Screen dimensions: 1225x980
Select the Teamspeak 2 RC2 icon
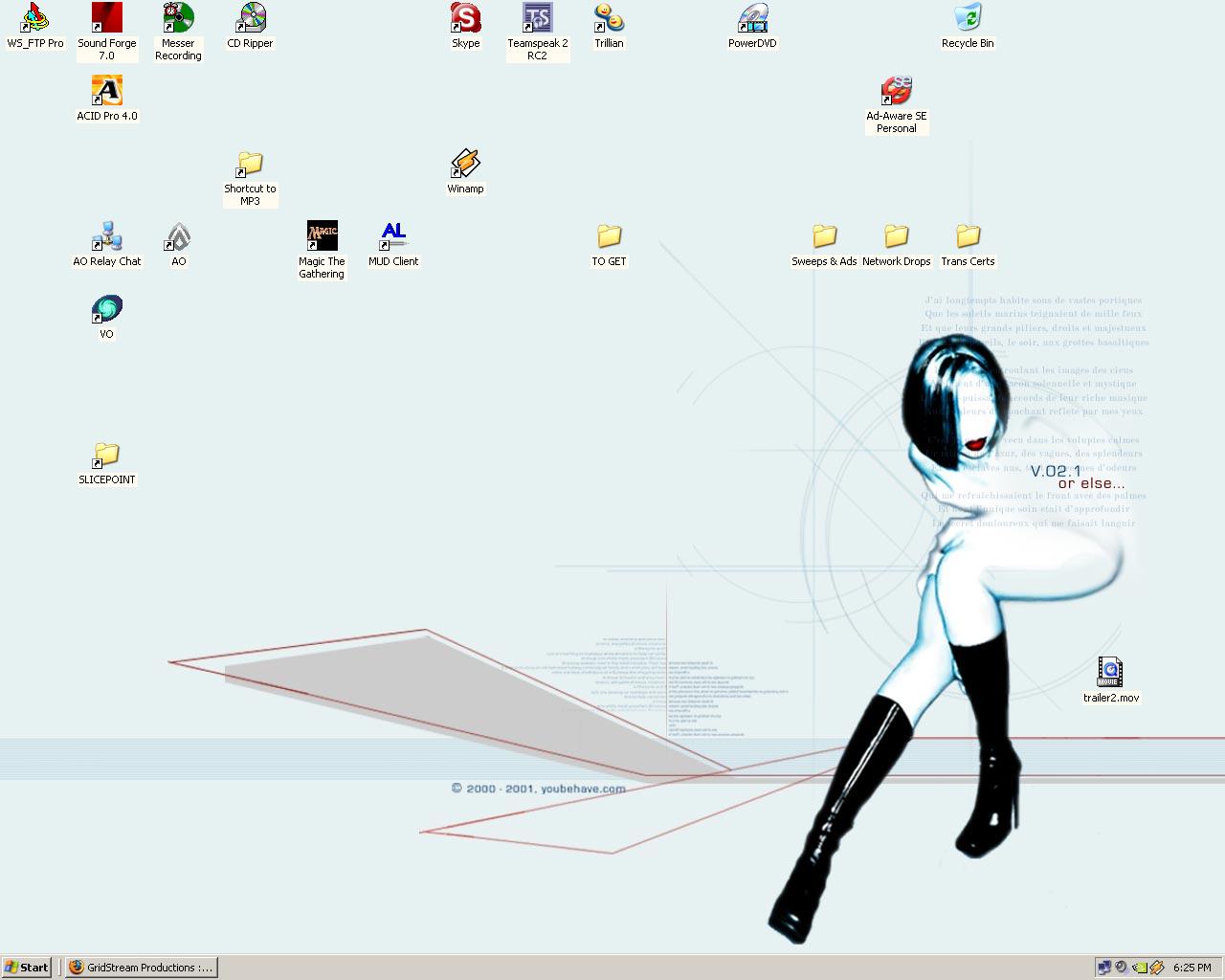point(537,18)
